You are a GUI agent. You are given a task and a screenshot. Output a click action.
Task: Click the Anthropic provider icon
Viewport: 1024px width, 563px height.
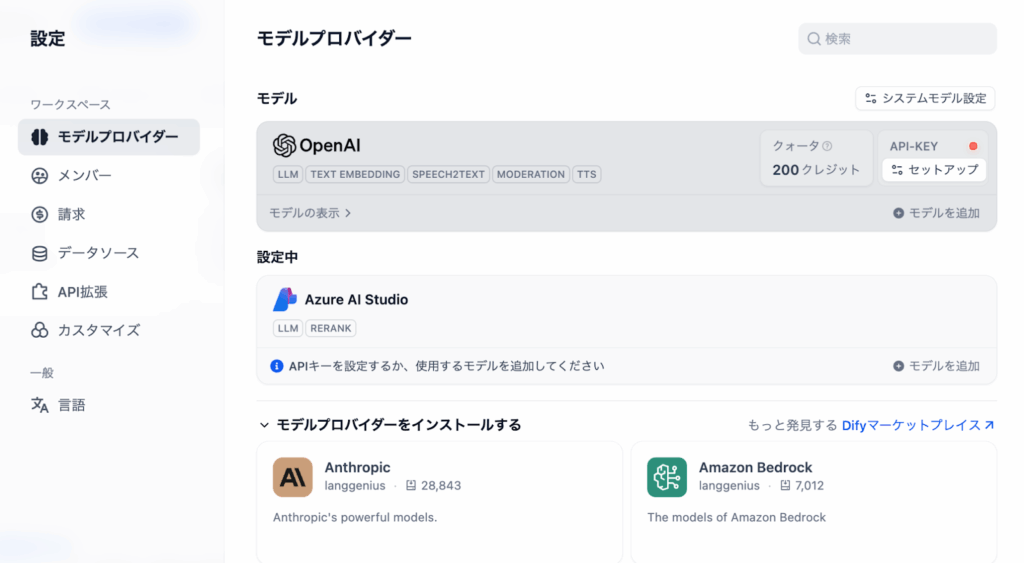click(x=292, y=477)
